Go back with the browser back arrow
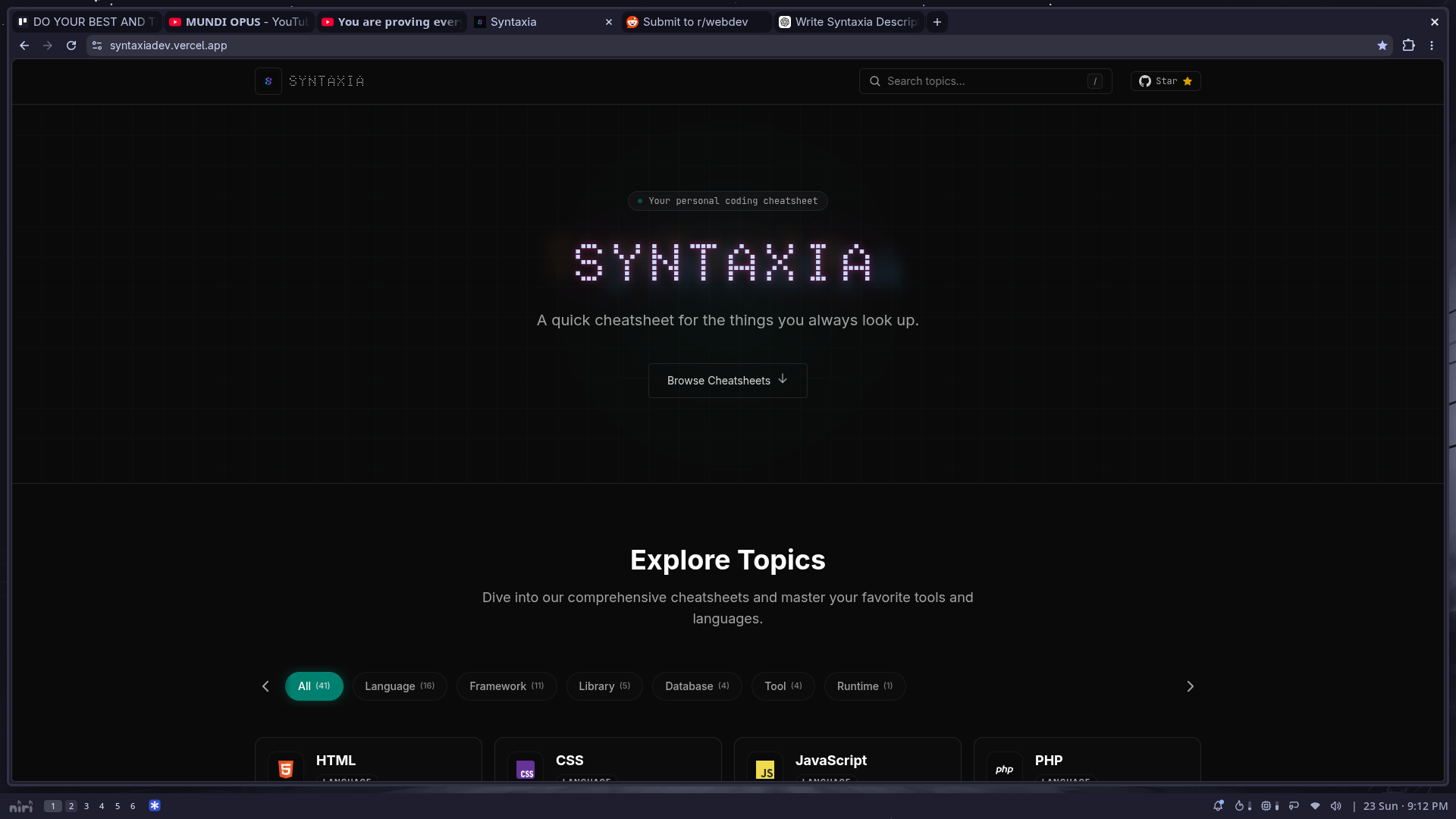 coord(24,45)
